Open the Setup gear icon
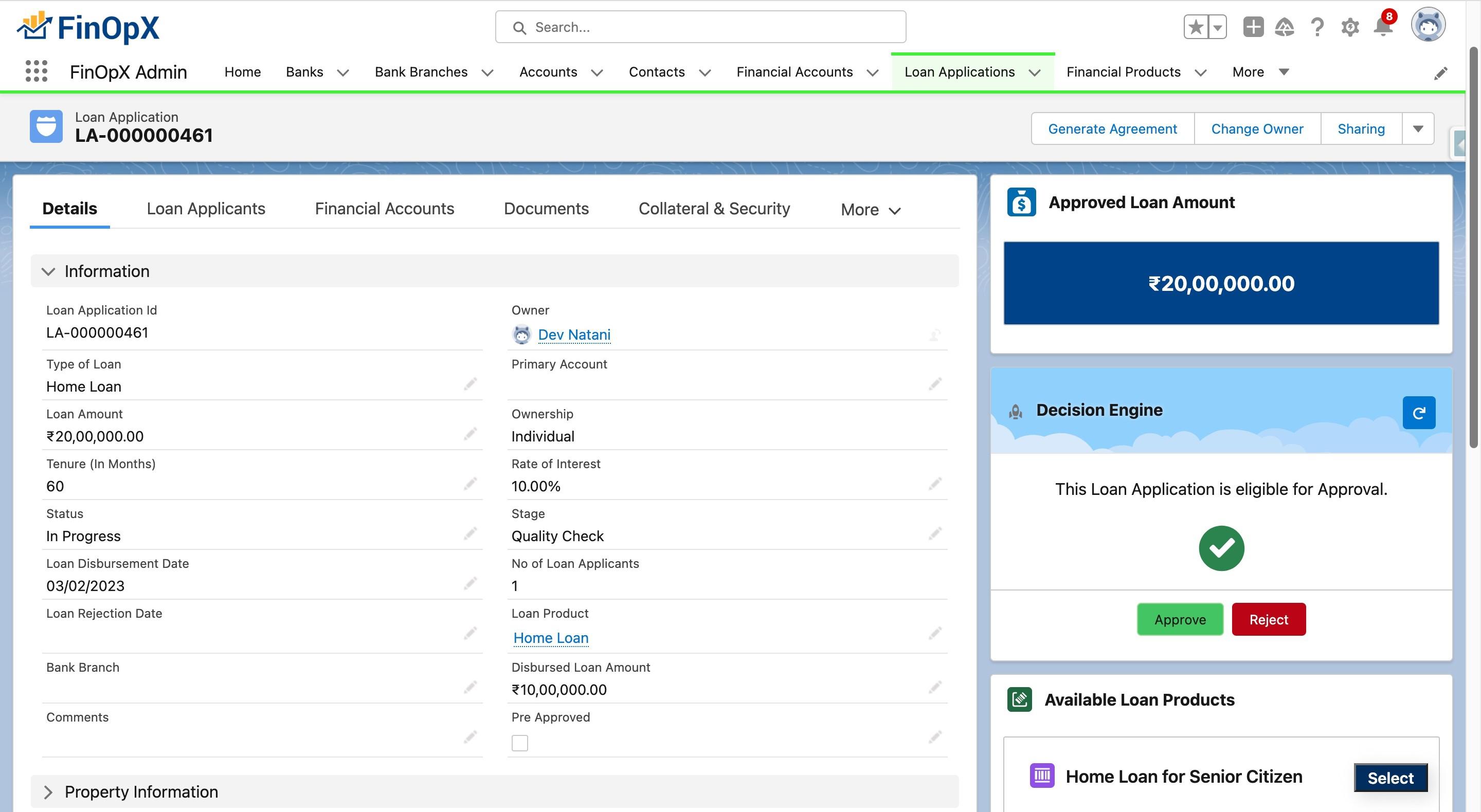 pos(1350,27)
